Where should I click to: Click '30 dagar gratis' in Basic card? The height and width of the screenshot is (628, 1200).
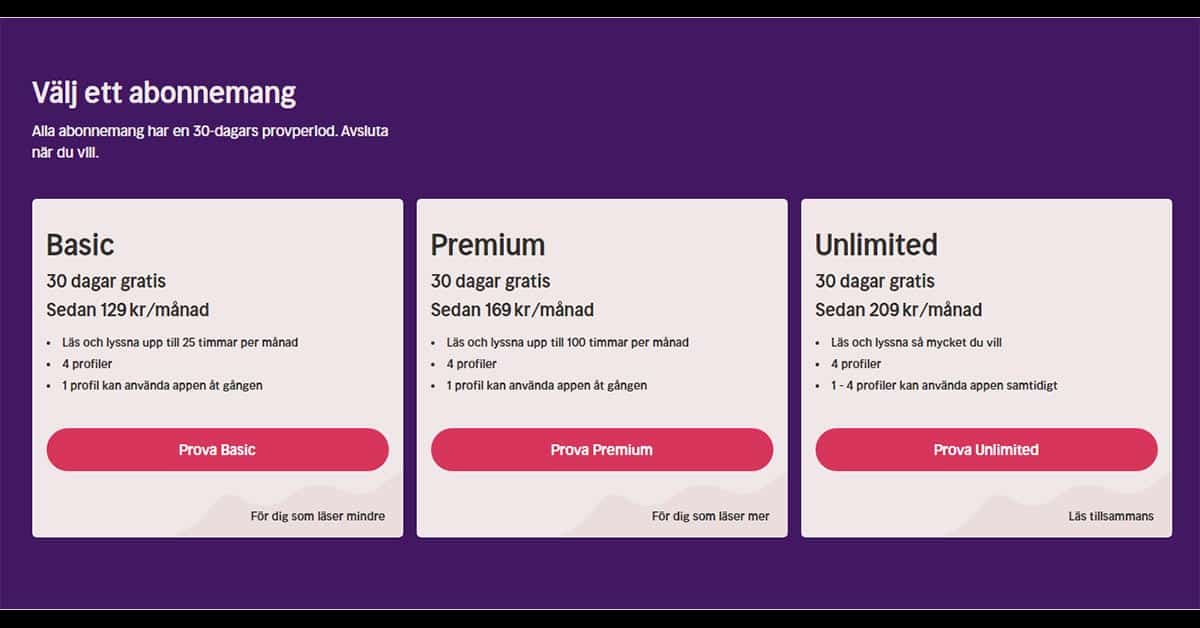click(x=106, y=281)
